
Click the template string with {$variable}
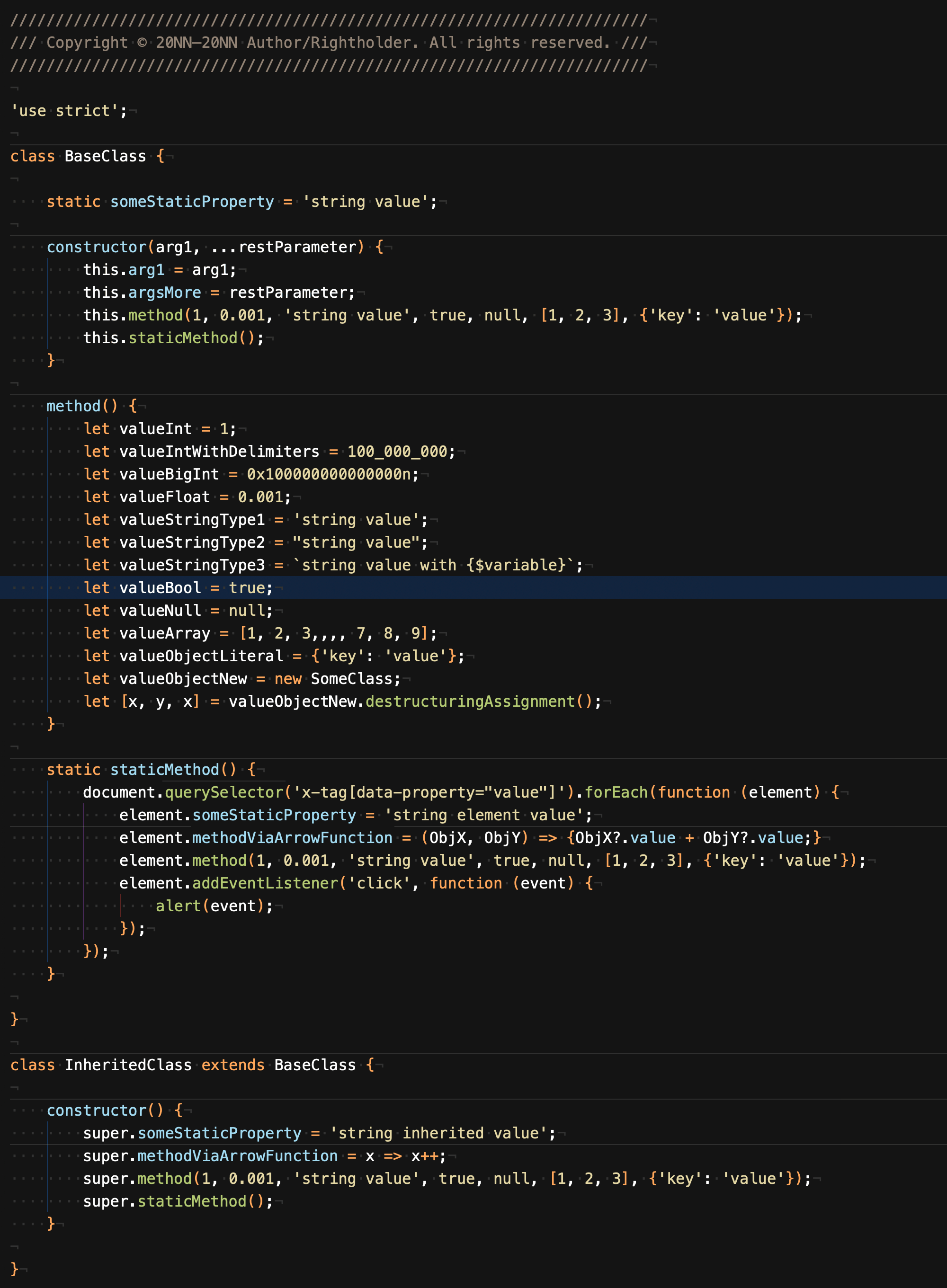(x=433, y=565)
